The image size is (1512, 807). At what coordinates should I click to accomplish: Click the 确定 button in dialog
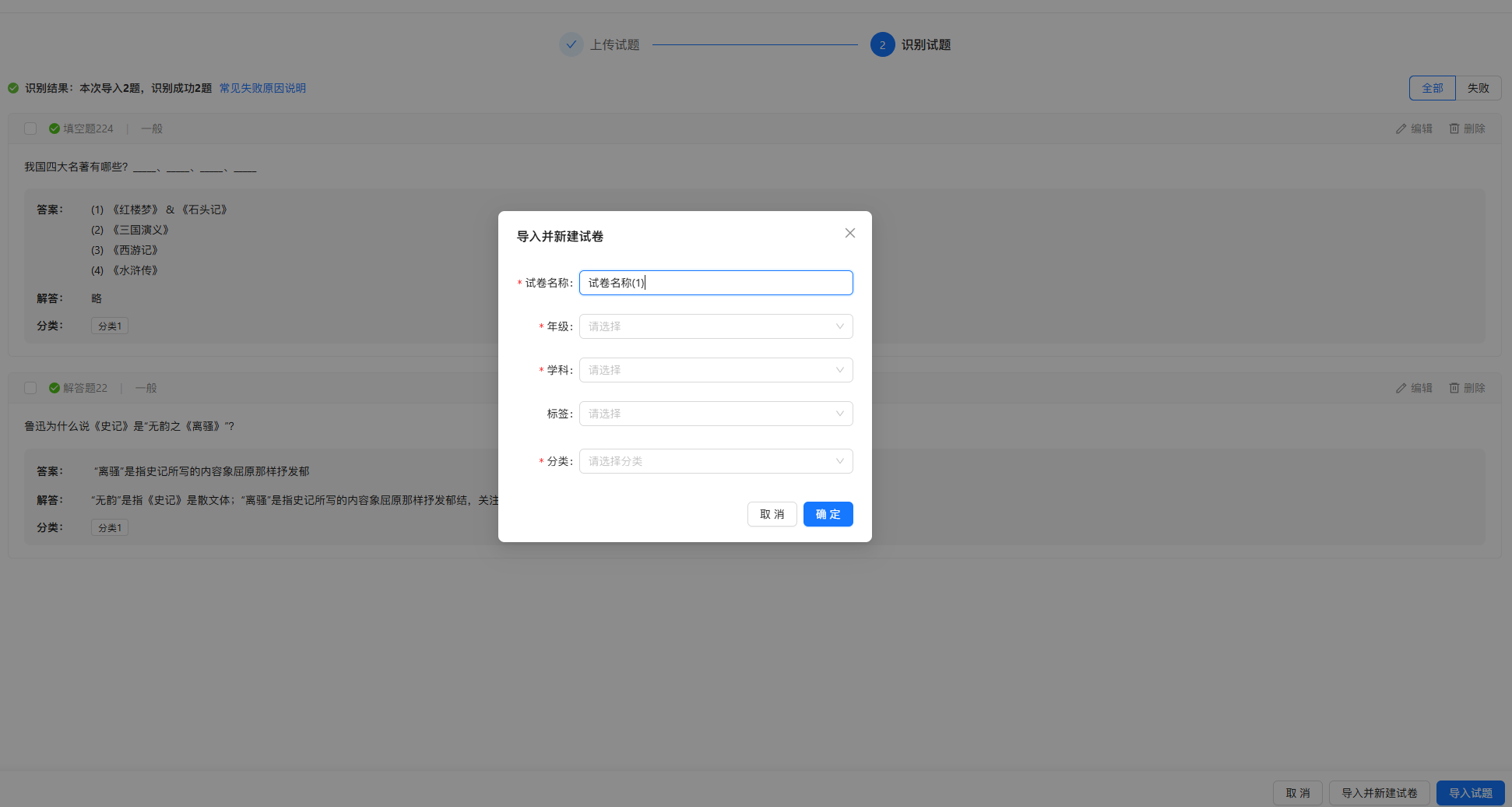point(828,514)
